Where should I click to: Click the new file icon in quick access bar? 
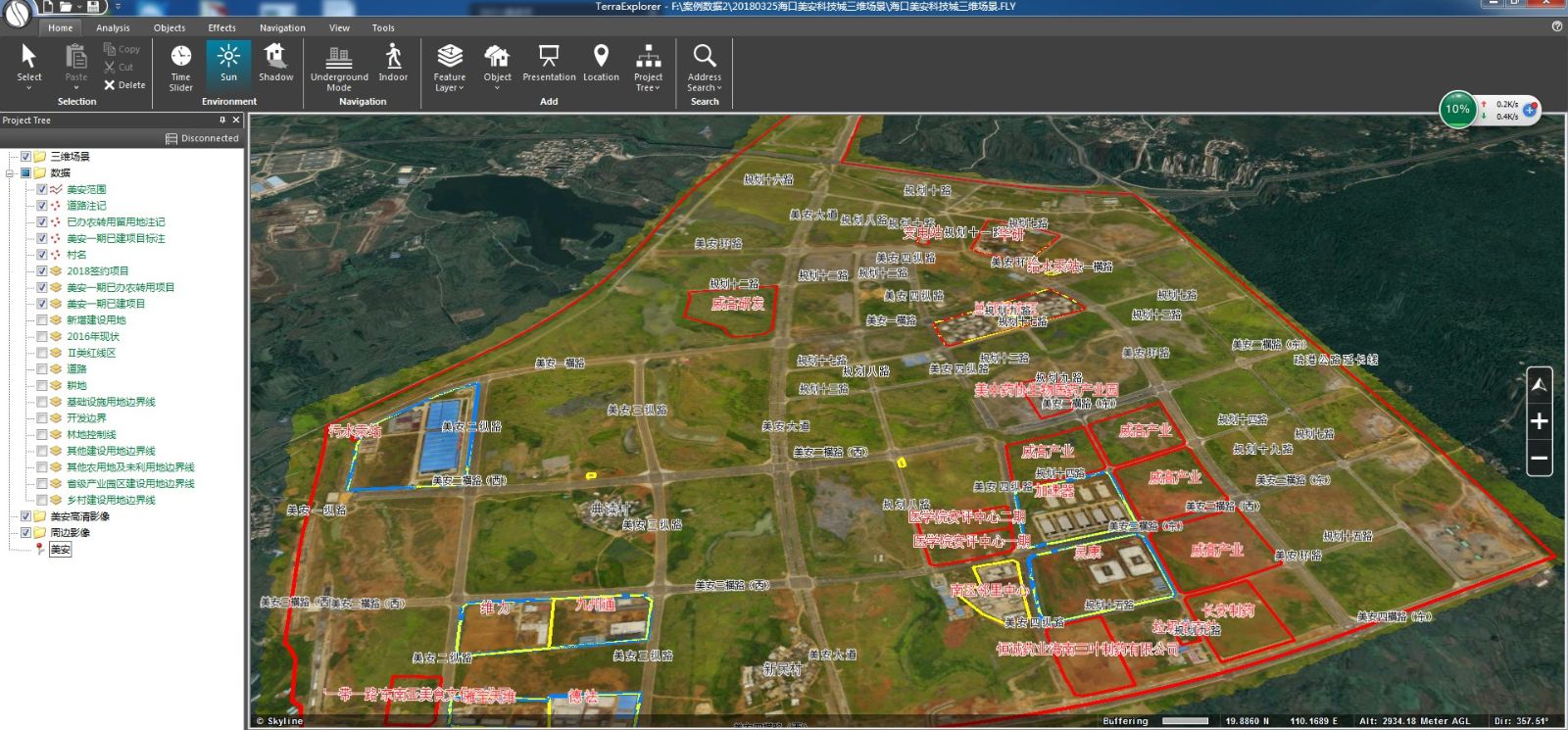coord(49,6)
